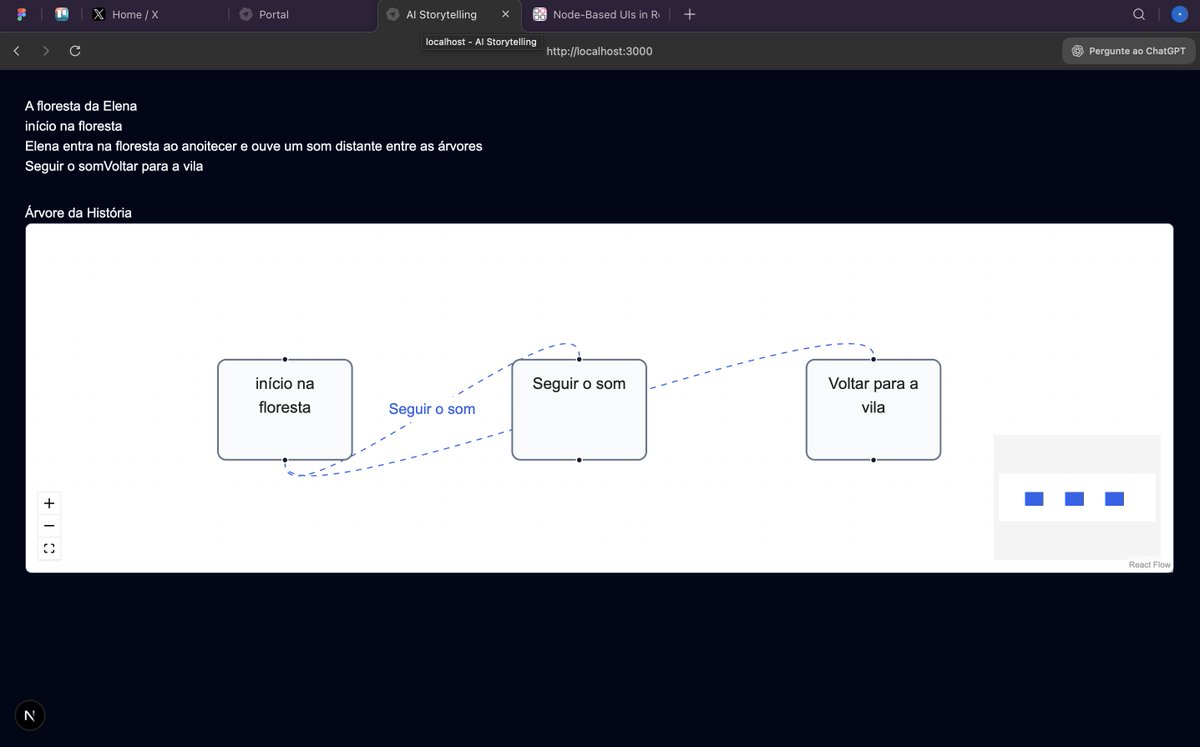Image resolution: width=1200 pixels, height=747 pixels.
Task: Reload the current page
Action: (x=75, y=51)
